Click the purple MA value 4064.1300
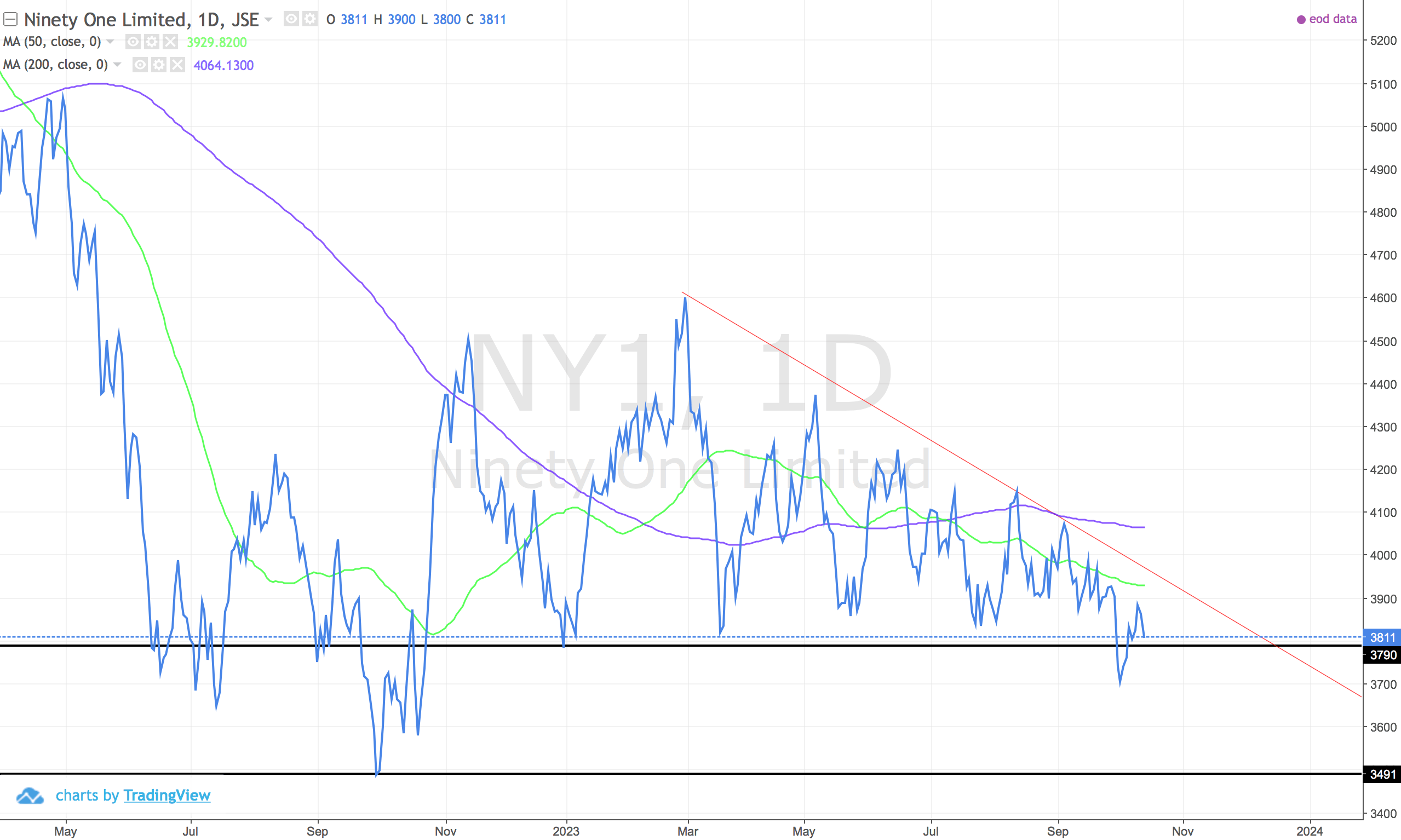Screen dimensions: 1401x840 [223, 65]
